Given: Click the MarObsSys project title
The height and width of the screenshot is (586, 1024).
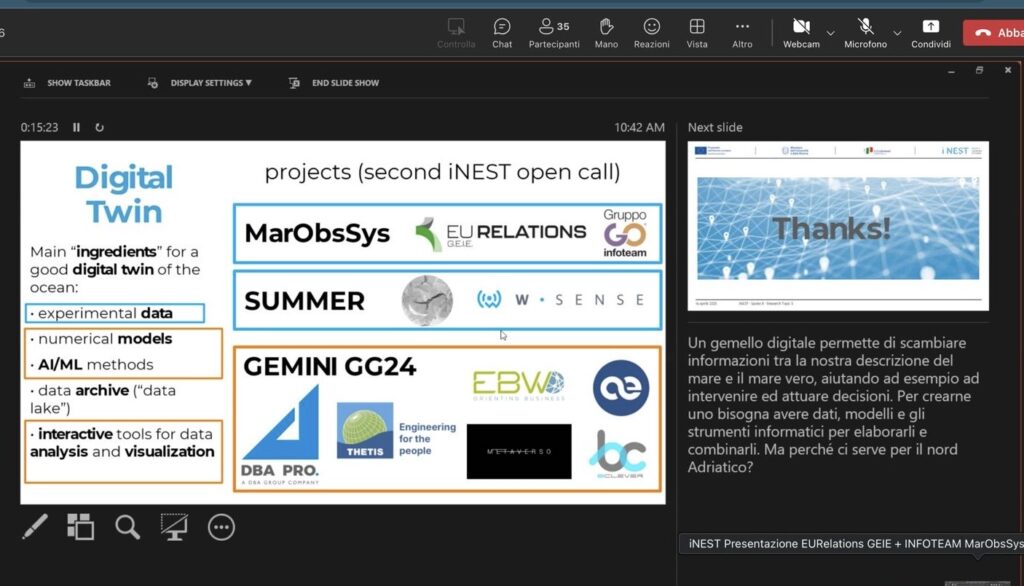Looking at the screenshot, I should (317, 233).
